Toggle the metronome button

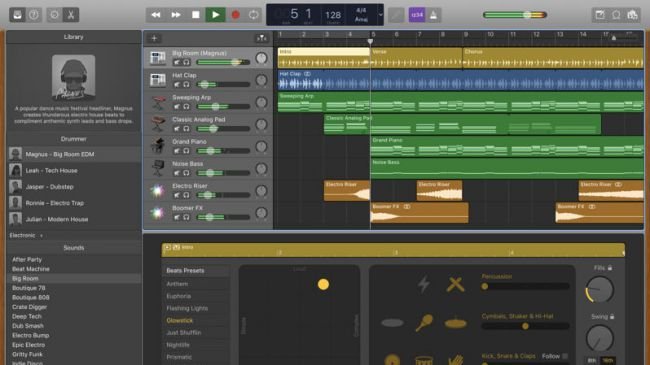point(433,15)
